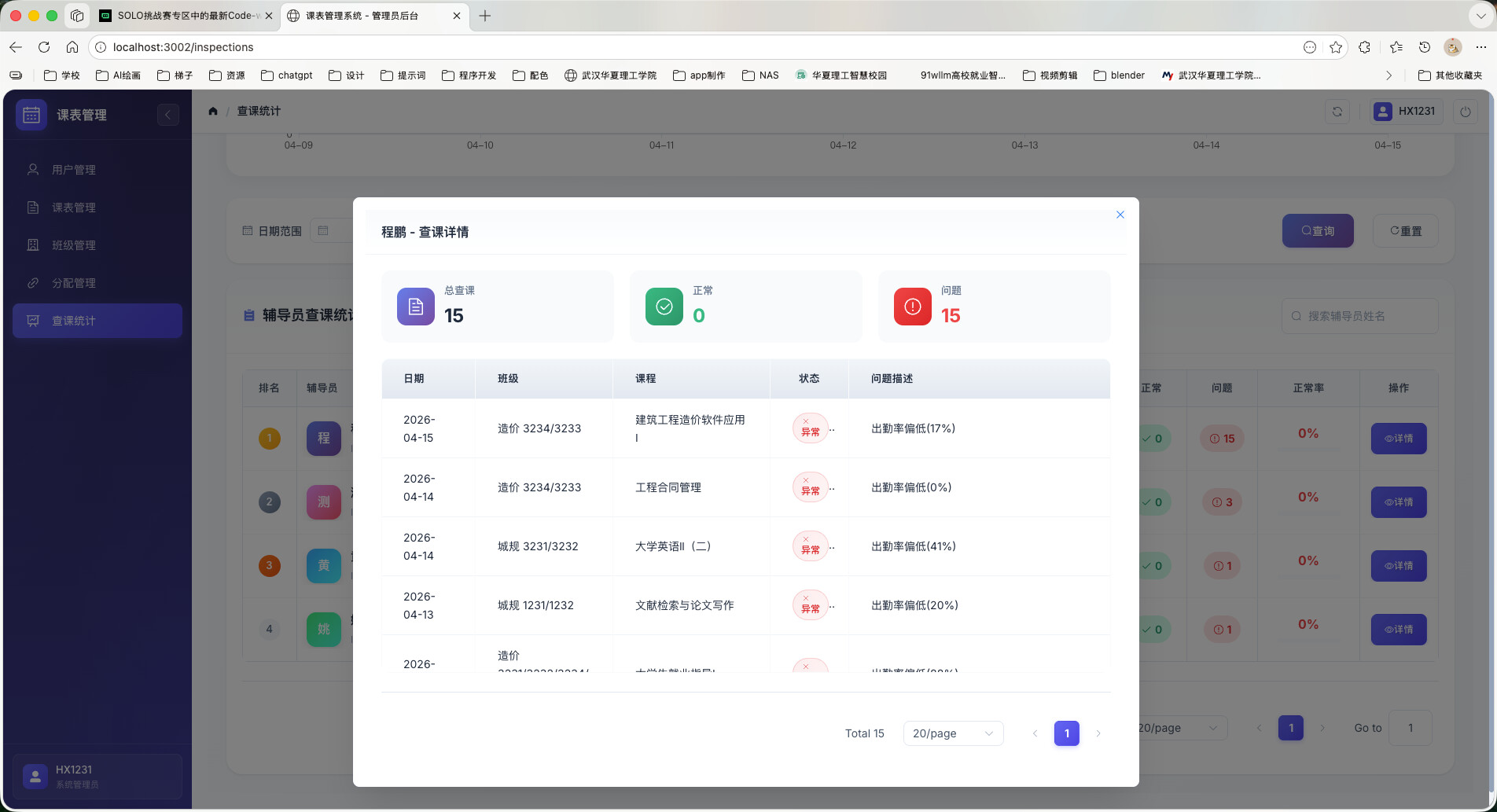Click the purple 总查课 document icon
This screenshot has width=1497, height=812.
point(415,307)
